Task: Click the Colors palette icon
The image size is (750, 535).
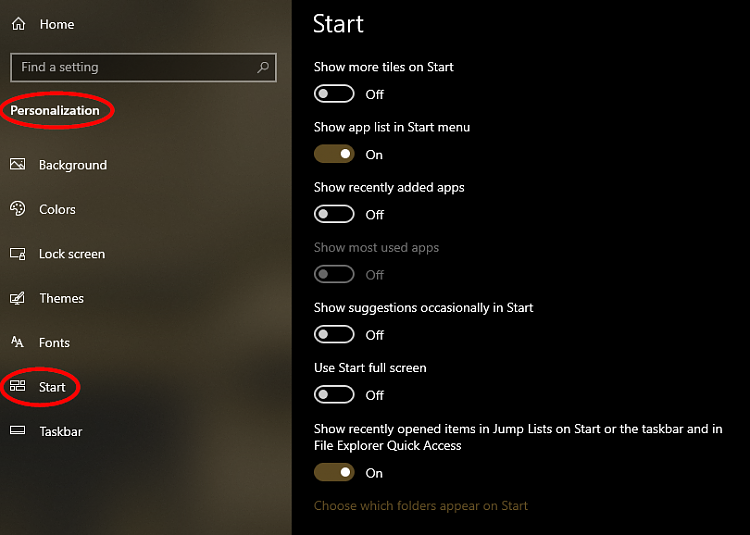Action: click(x=18, y=209)
